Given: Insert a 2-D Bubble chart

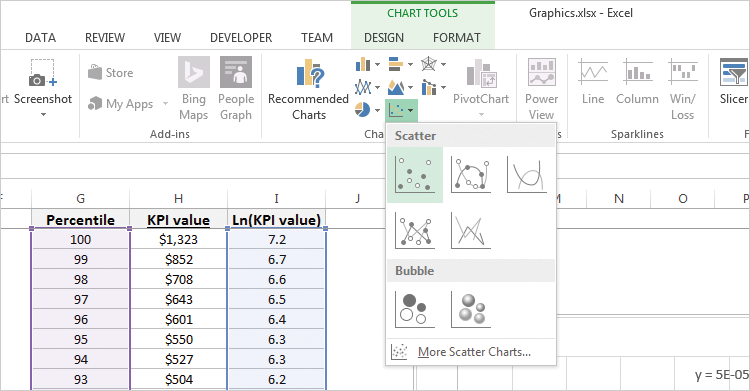Looking at the screenshot, I should click(415, 310).
